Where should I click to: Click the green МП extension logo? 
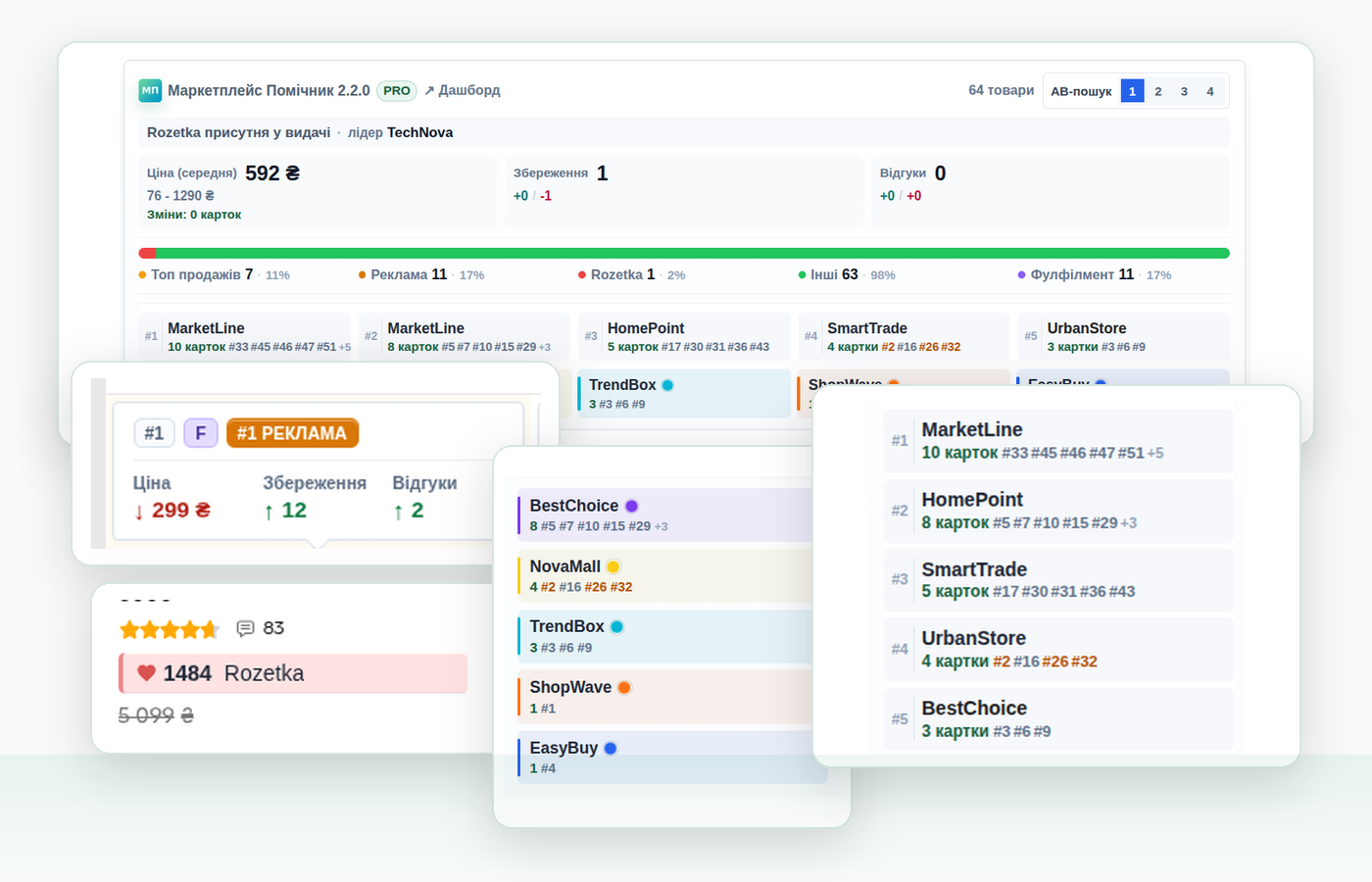[150, 90]
